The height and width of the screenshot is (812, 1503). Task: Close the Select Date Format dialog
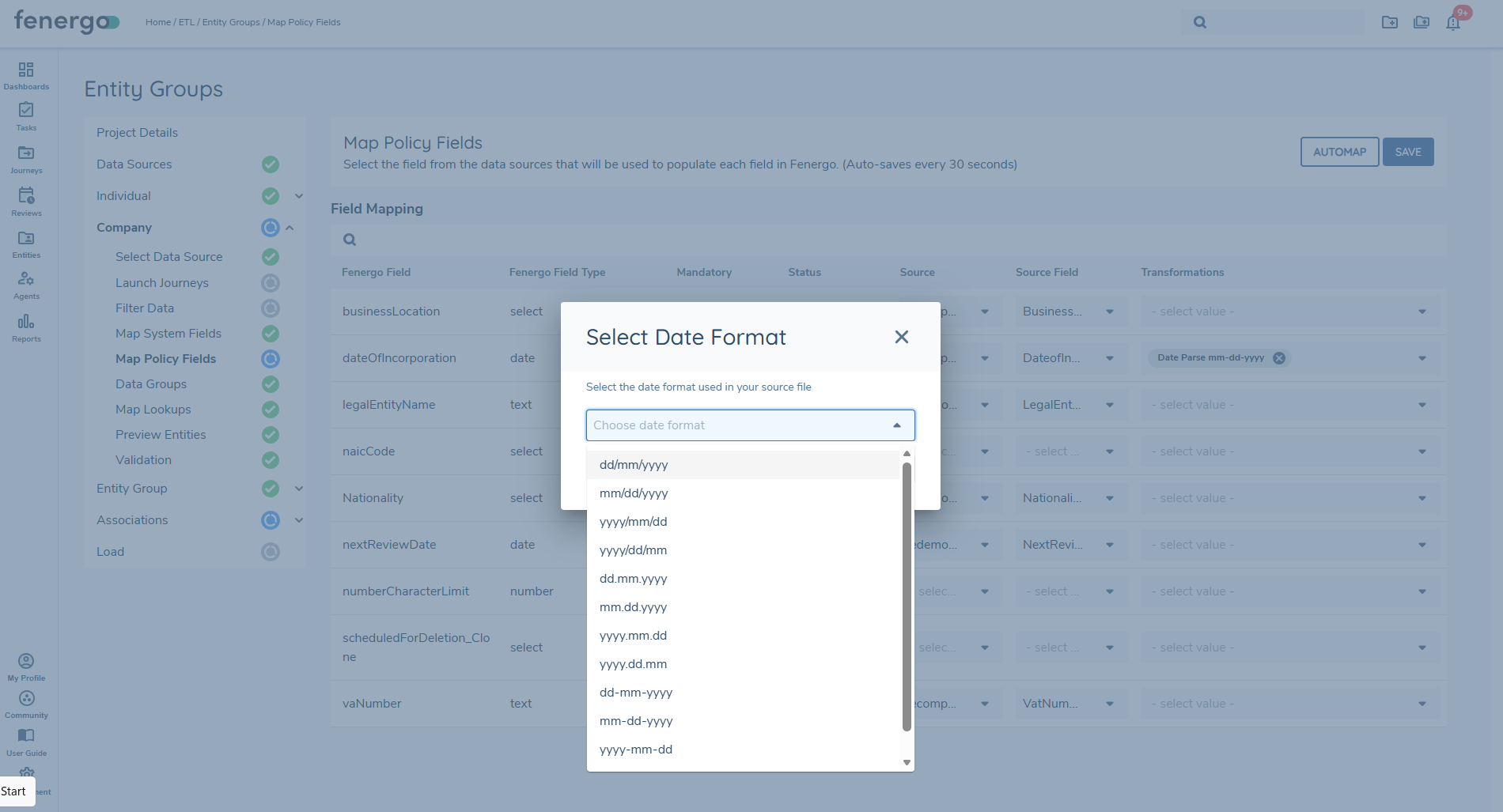click(901, 337)
